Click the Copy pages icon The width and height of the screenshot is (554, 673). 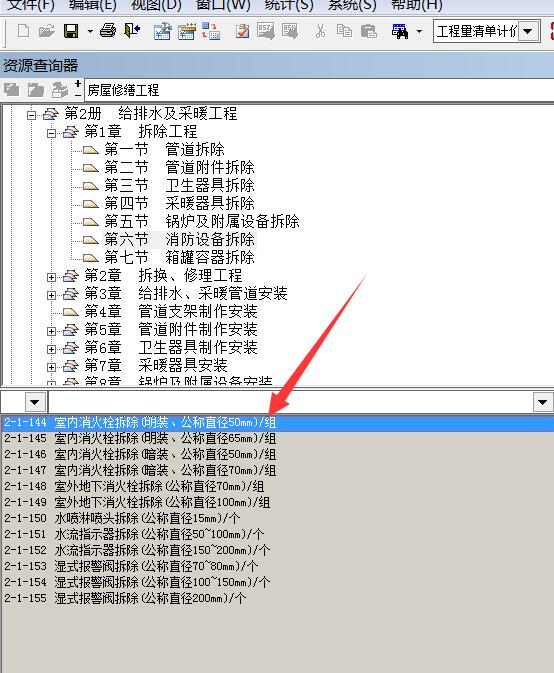point(344,31)
